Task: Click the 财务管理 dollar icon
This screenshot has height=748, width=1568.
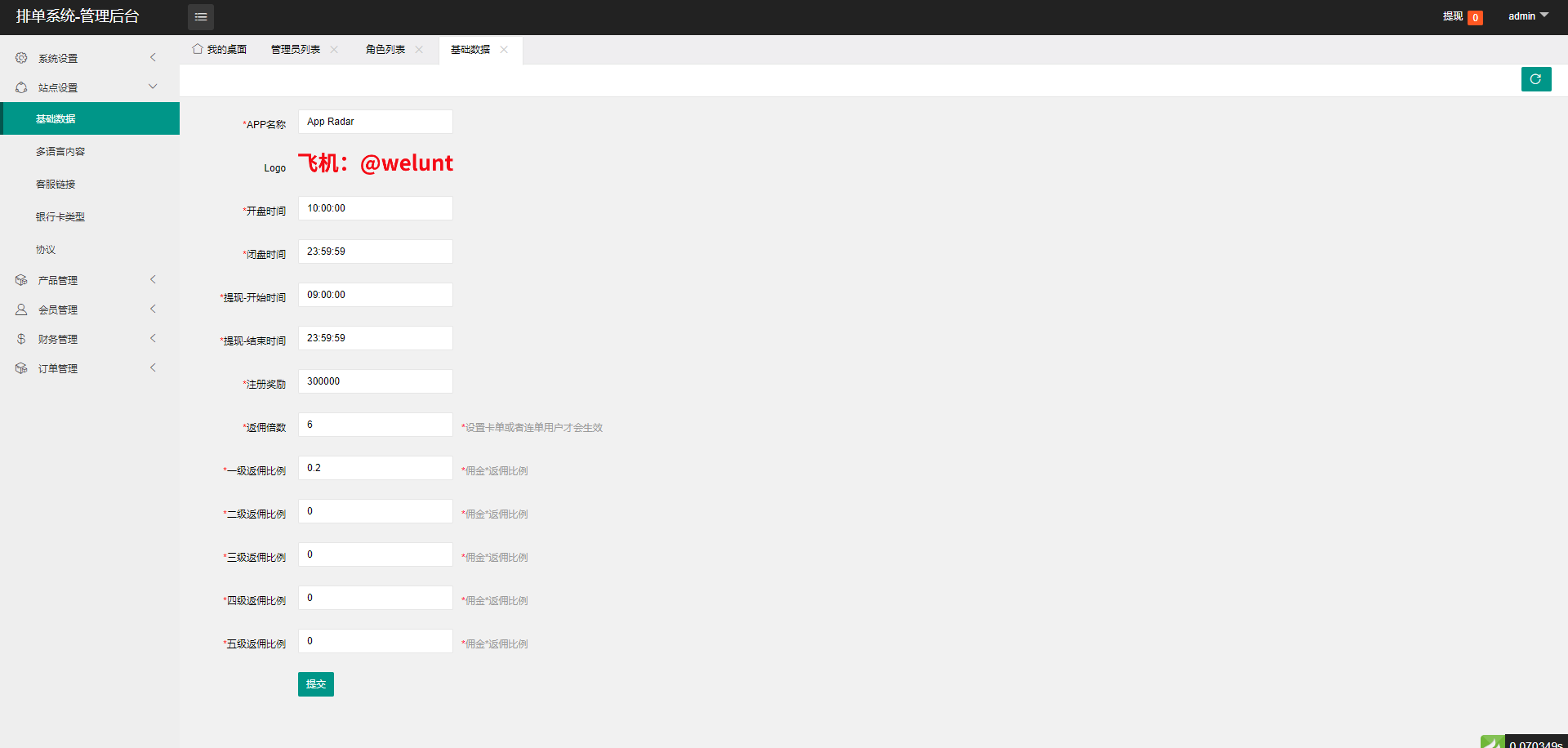Action: coord(21,339)
